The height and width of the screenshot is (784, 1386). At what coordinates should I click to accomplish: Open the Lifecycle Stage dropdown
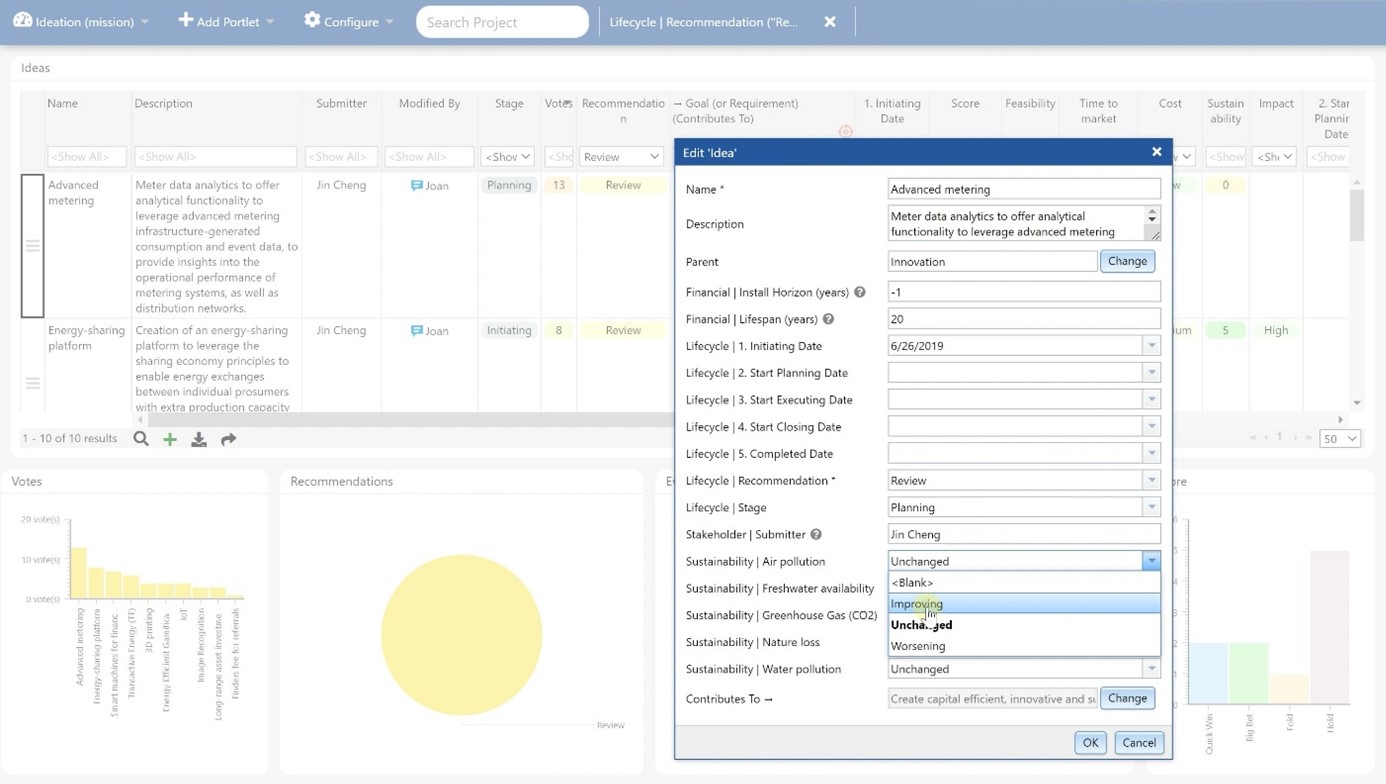click(1151, 507)
